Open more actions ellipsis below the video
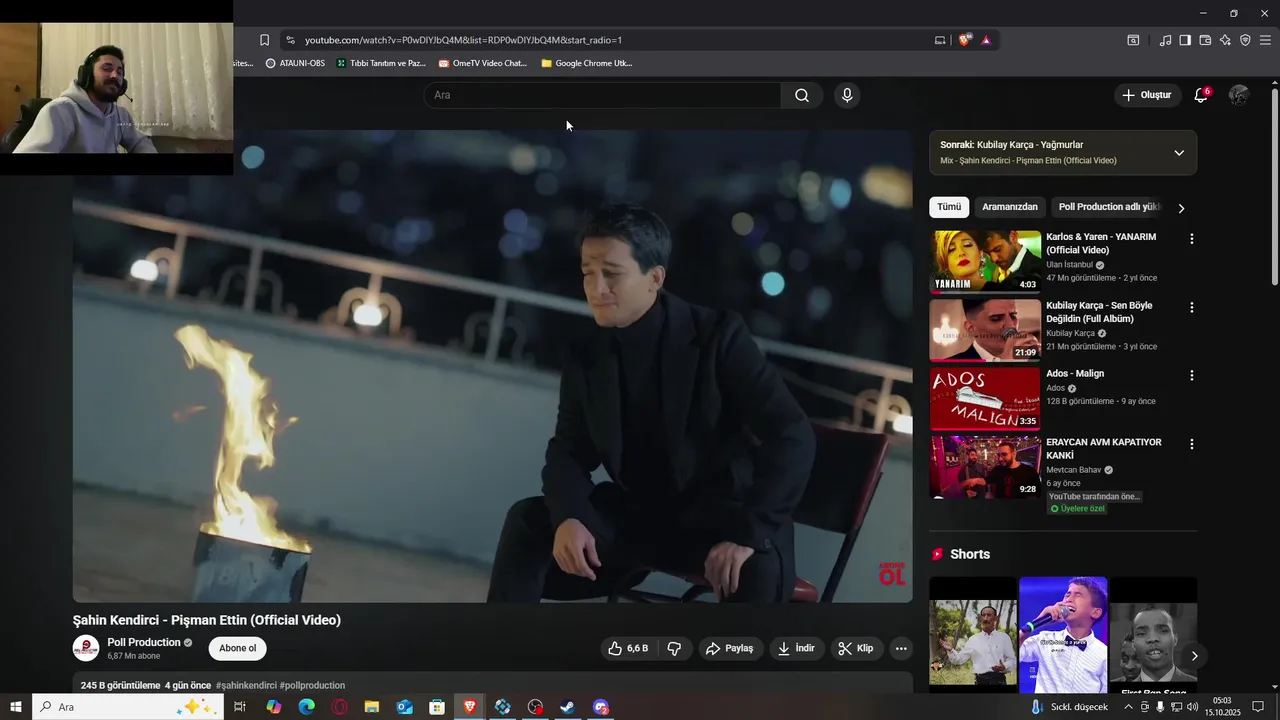The image size is (1280, 720). (901, 648)
